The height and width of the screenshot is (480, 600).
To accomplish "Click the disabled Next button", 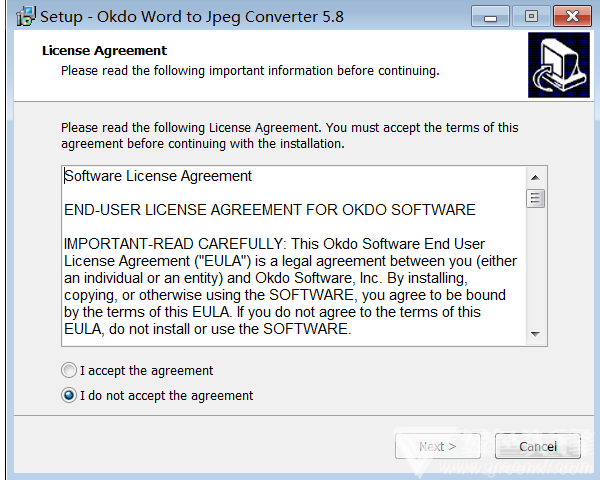I will coord(438,446).
